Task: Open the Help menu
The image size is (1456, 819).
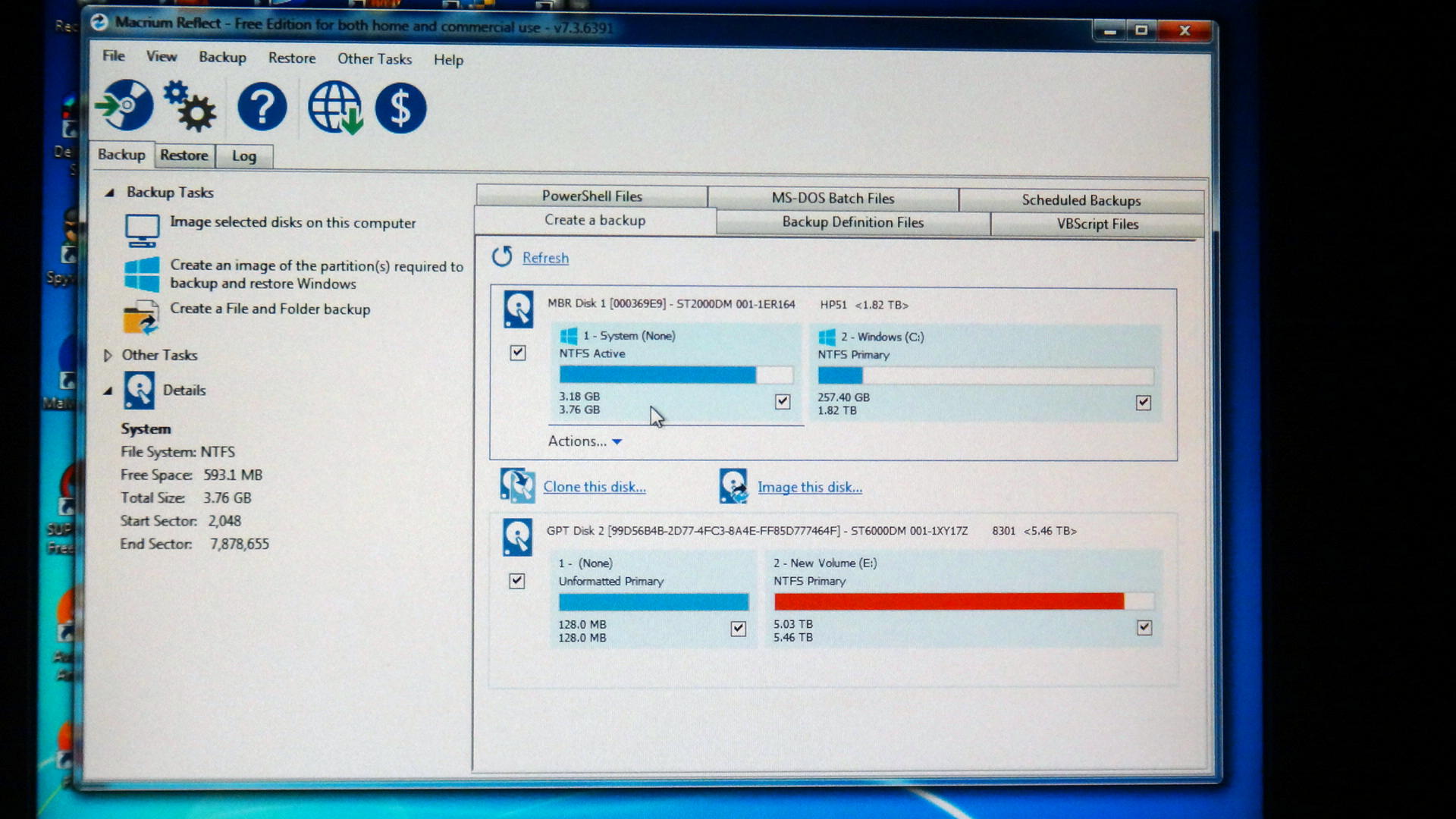Action: 448,59
